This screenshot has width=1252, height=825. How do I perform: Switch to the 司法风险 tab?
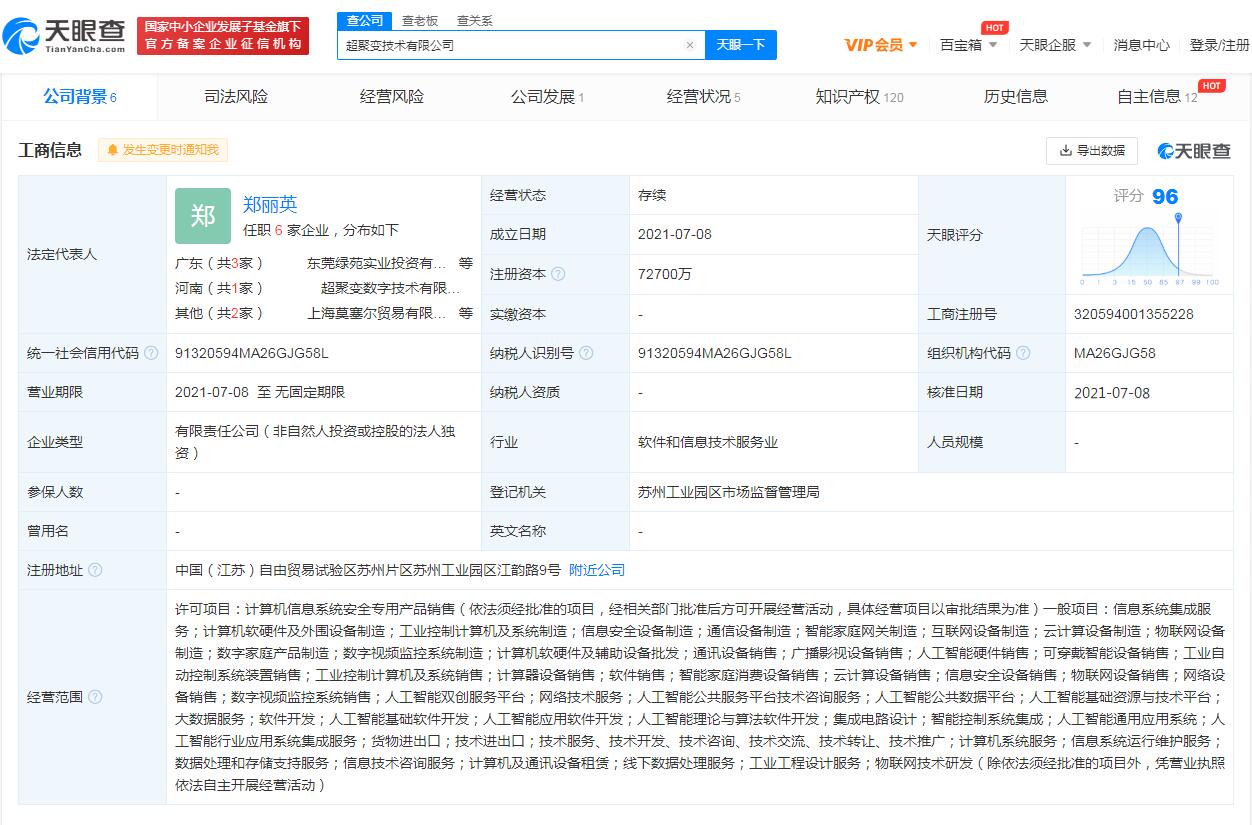click(x=236, y=97)
